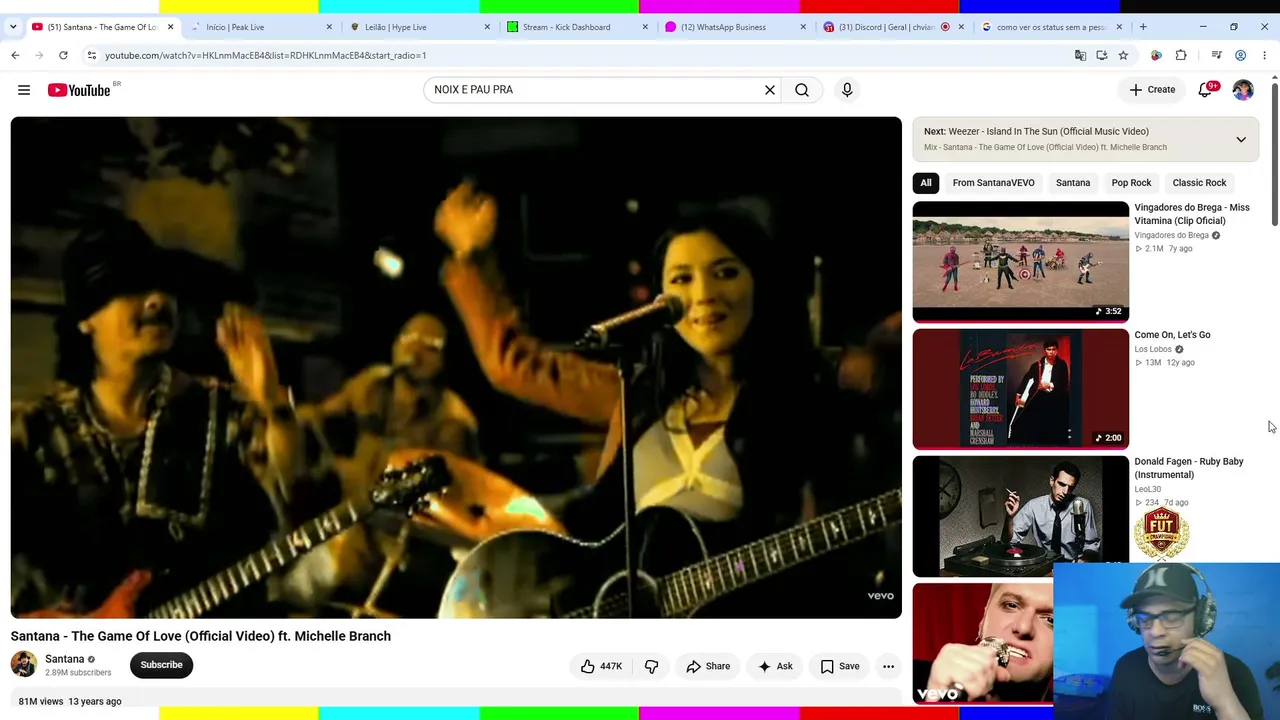Submit search with the magnifier icon

click(802, 90)
